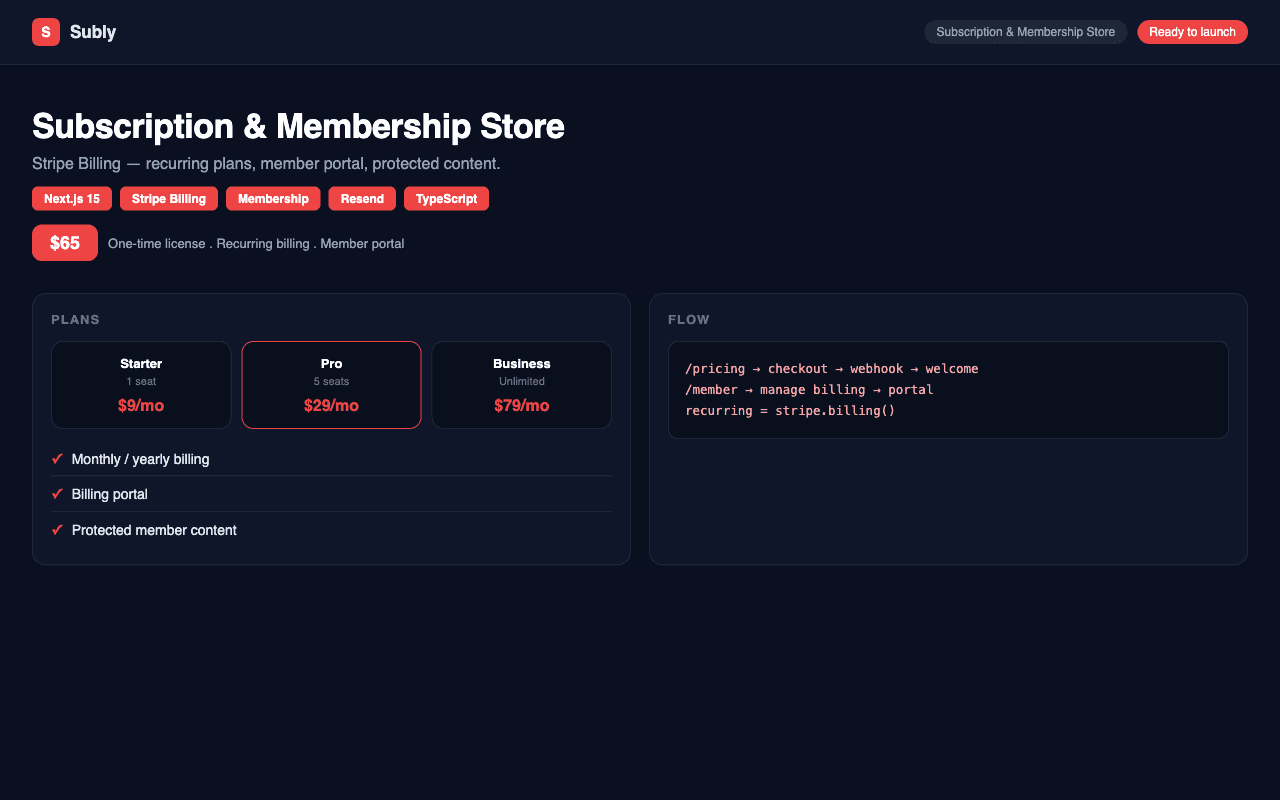Click the FLOW section heading
Screen dimensions: 1280x800
click(689, 320)
